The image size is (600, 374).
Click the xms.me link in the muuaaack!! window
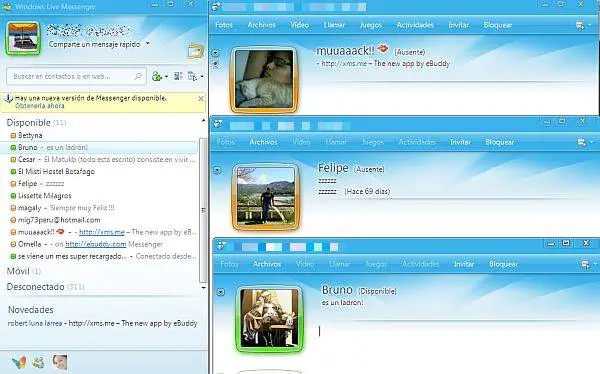(x=344, y=64)
